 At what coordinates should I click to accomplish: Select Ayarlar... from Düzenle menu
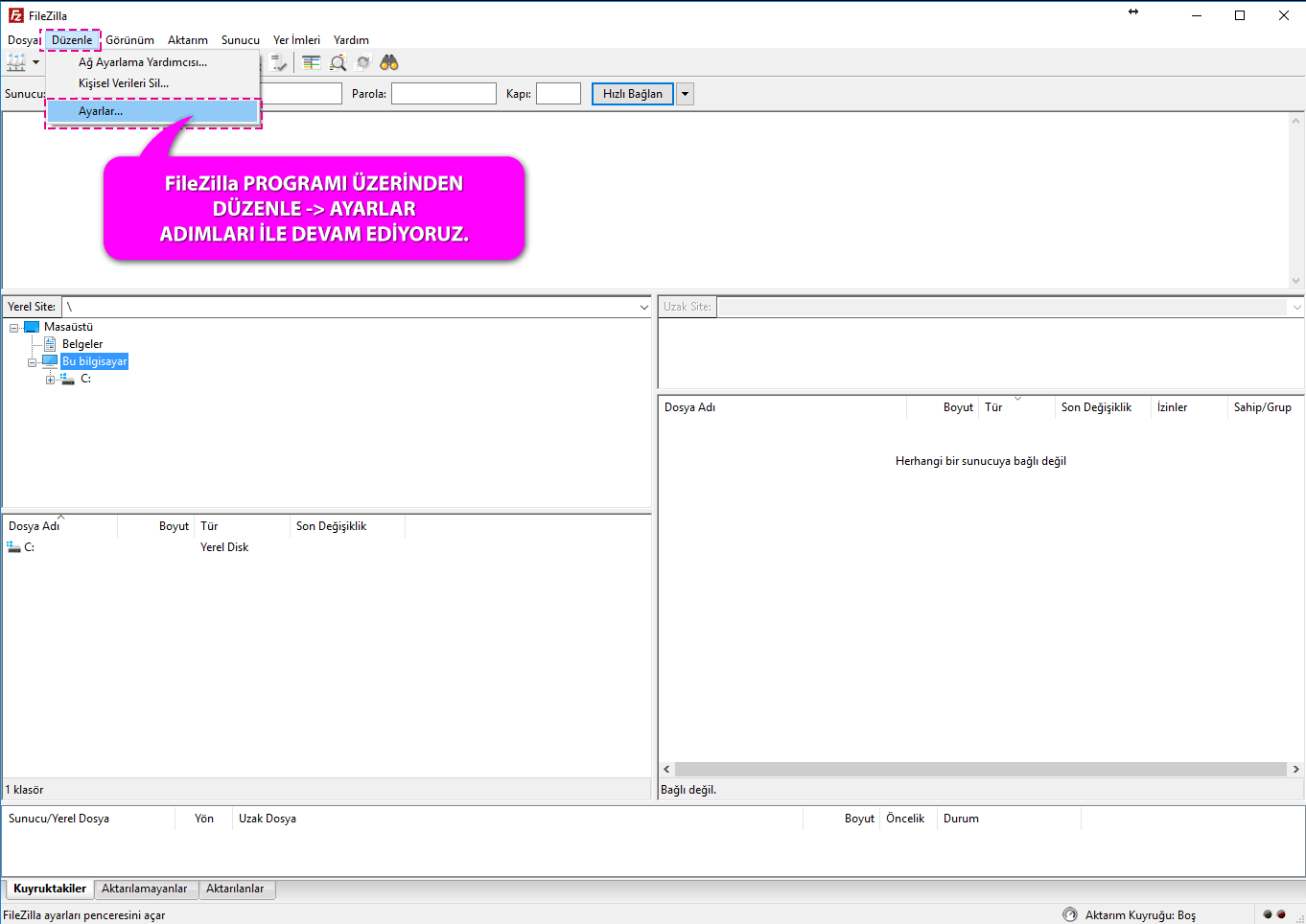tap(101, 111)
